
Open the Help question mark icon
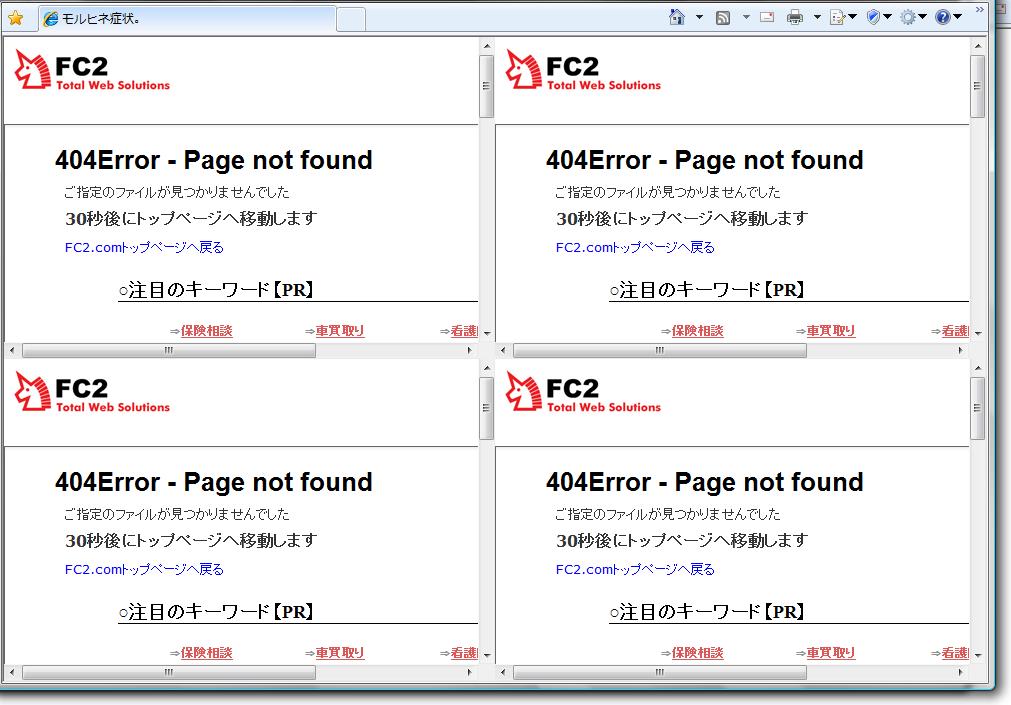click(x=942, y=17)
